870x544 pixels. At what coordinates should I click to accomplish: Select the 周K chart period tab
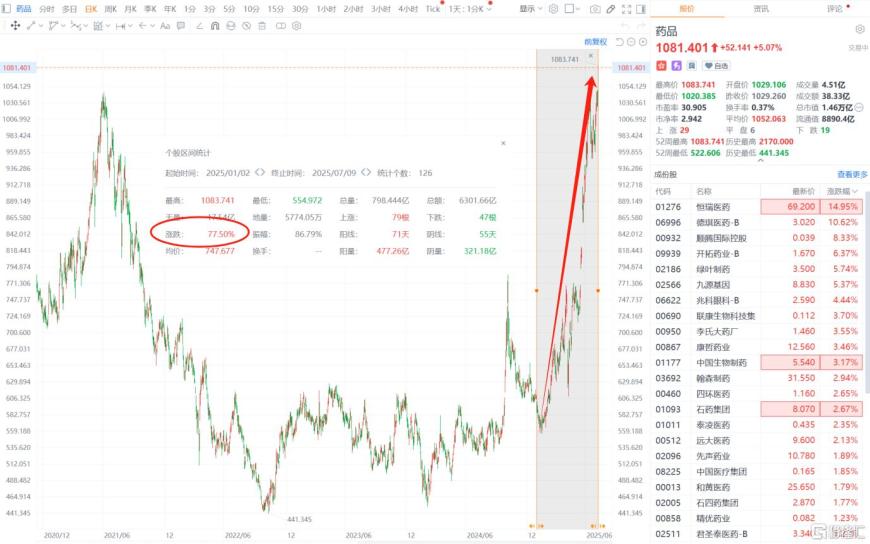[110, 8]
